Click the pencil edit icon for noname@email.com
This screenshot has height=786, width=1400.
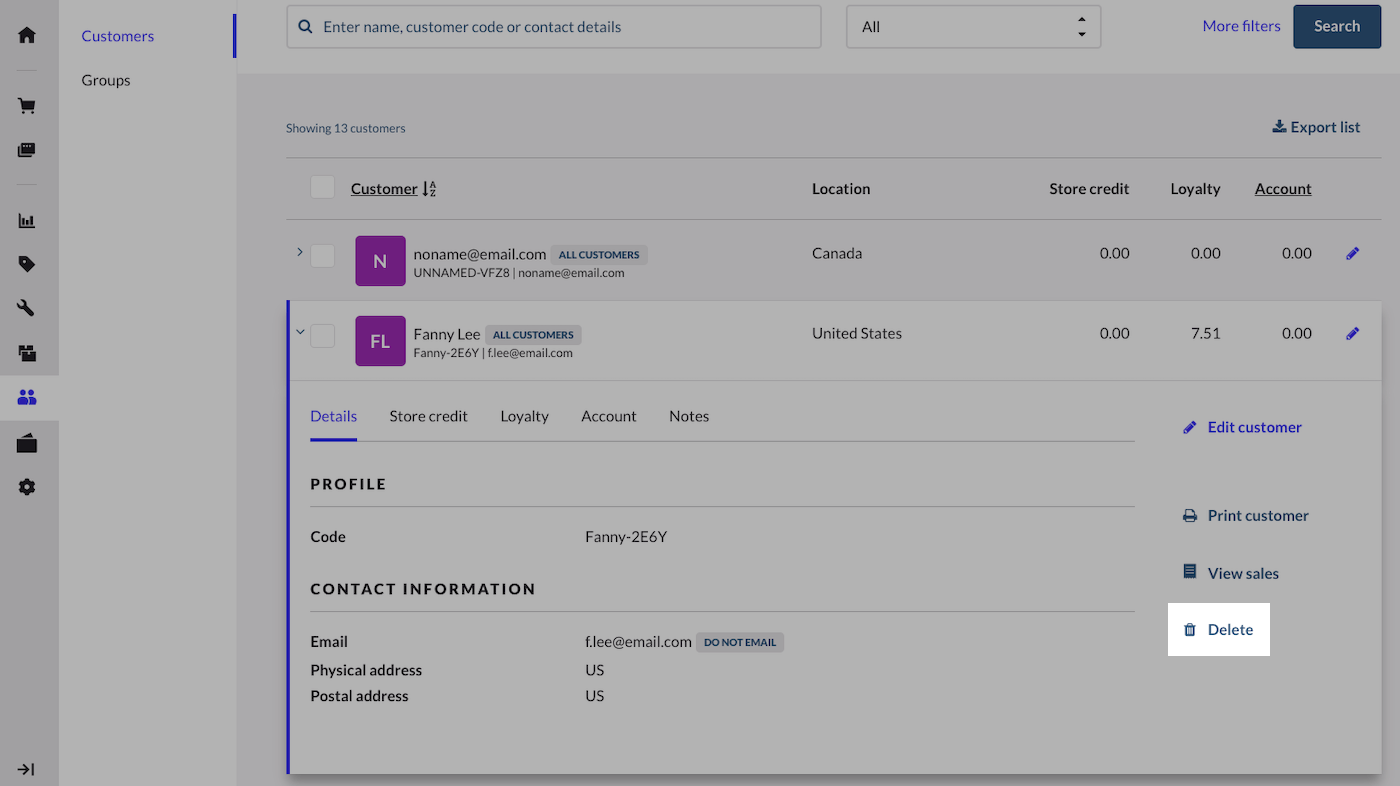(x=1352, y=254)
